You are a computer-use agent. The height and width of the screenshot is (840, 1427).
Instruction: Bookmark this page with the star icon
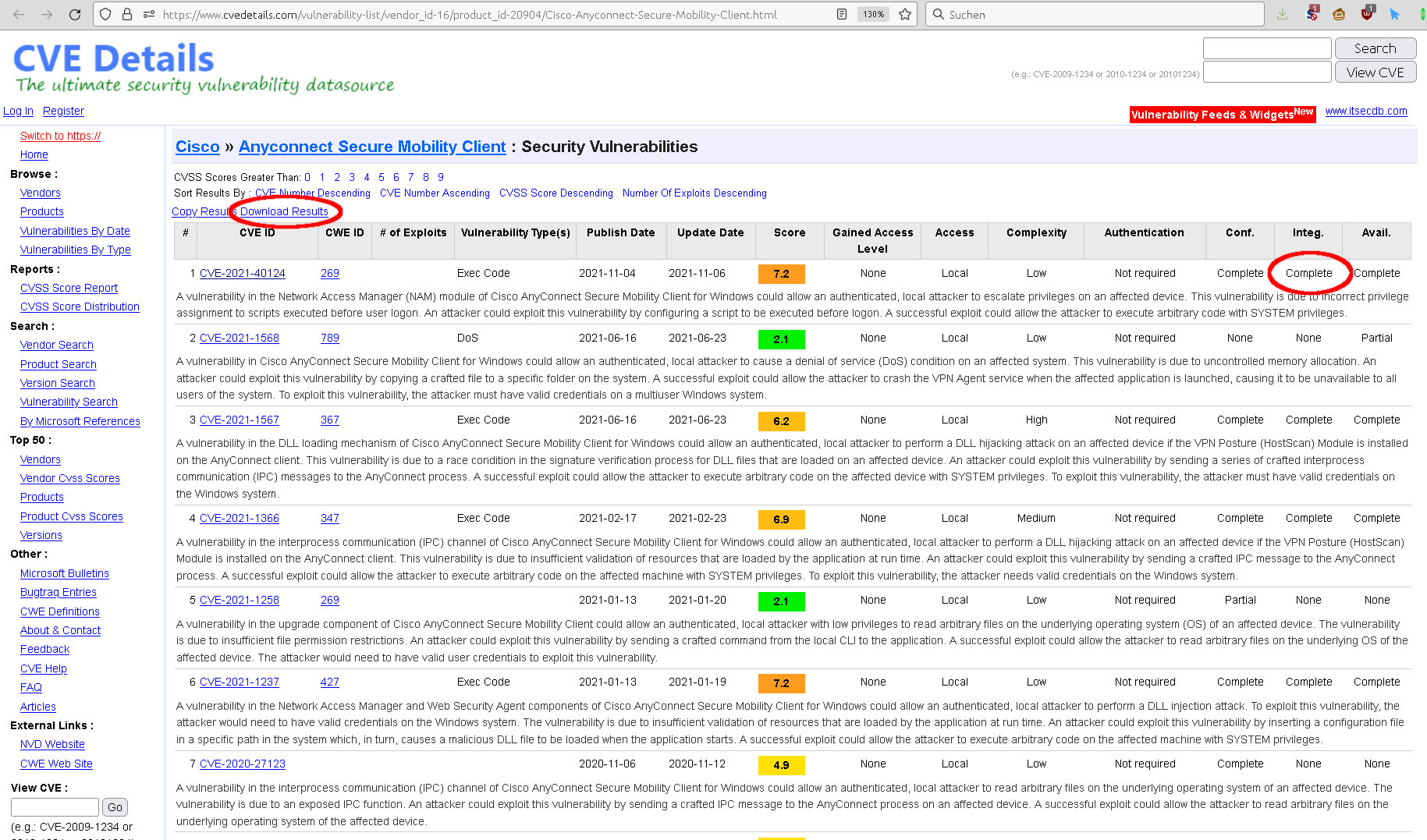905,14
